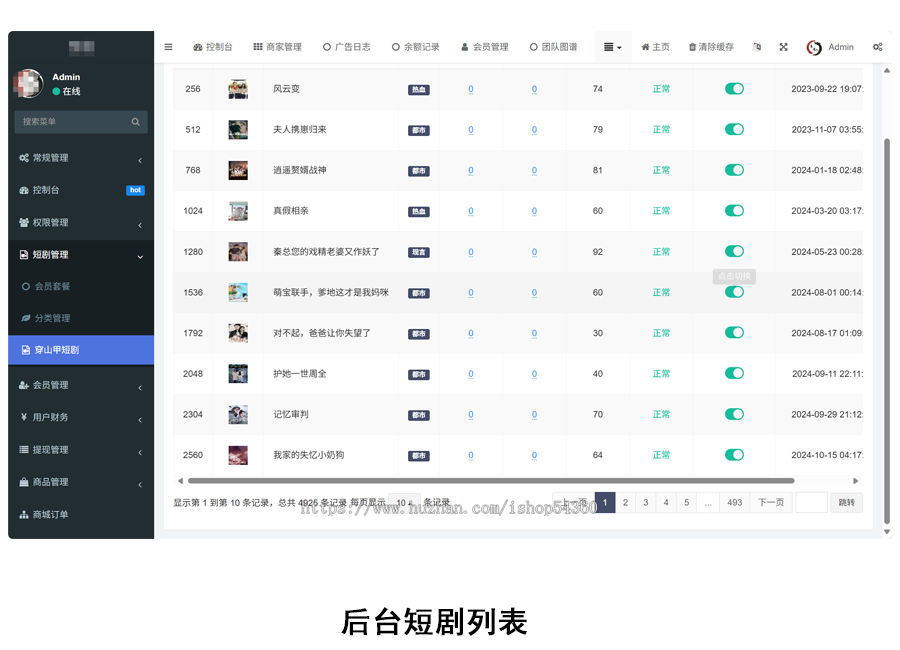Viewport: 900px width, 650px height.
Task: Open the settings gears icon at top right
Action: click(x=878, y=47)
